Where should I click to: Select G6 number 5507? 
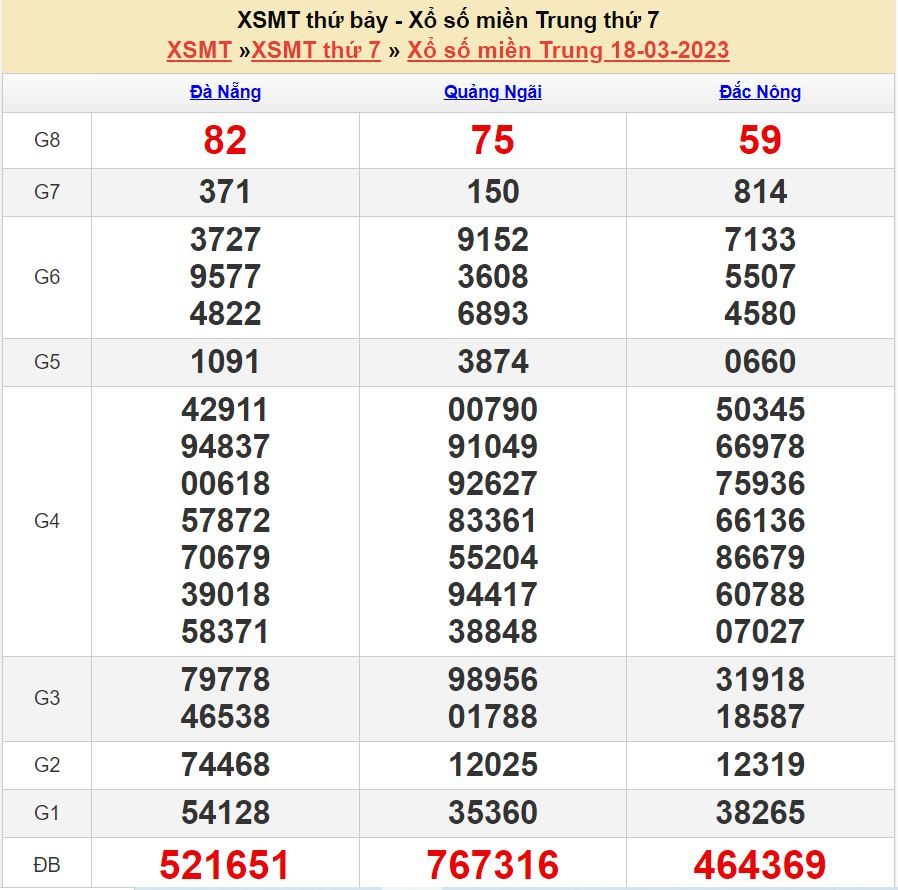pyautogui.click(x=760, y=277)
